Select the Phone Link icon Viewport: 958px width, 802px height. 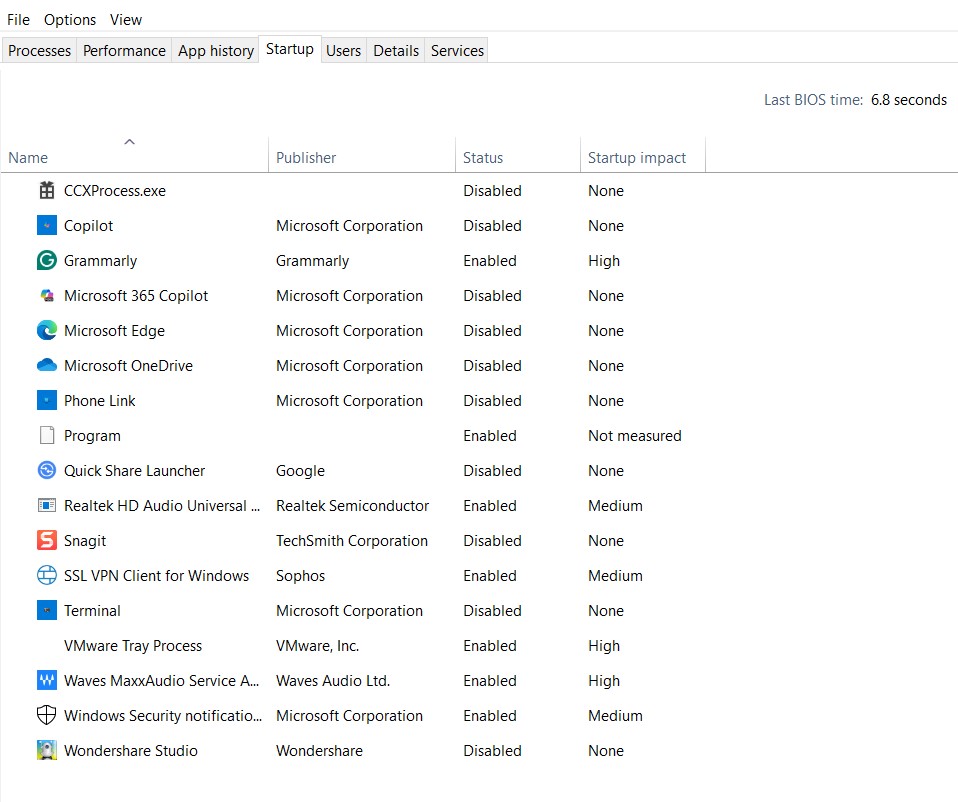[x=46, y=401]
